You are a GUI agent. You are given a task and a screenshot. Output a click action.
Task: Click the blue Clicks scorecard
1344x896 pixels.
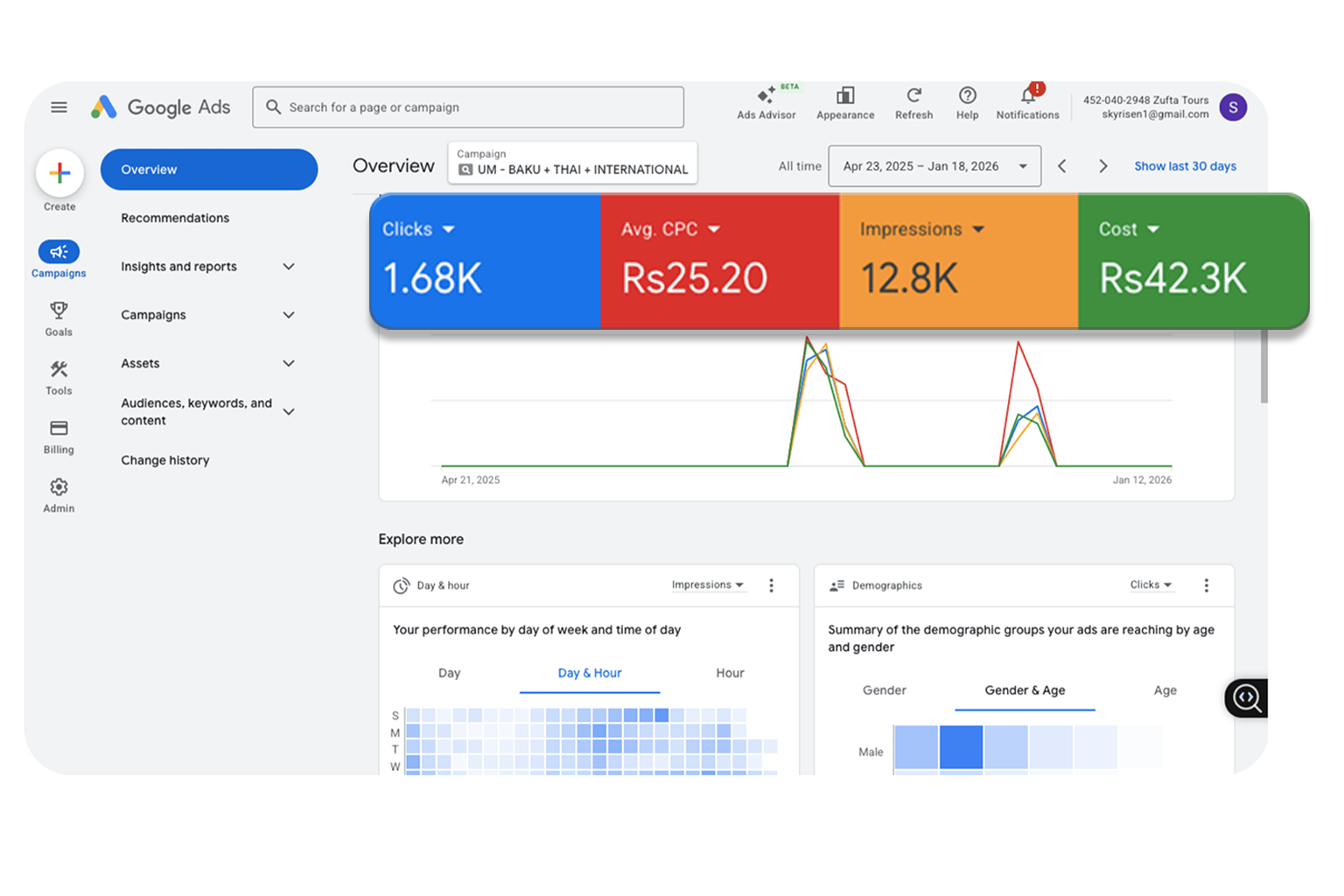485,261
